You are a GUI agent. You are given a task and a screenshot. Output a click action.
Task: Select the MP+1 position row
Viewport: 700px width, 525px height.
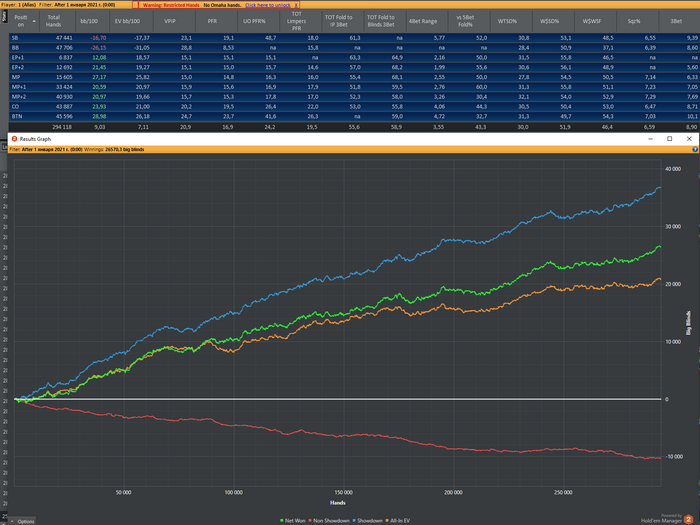point(354,87)
